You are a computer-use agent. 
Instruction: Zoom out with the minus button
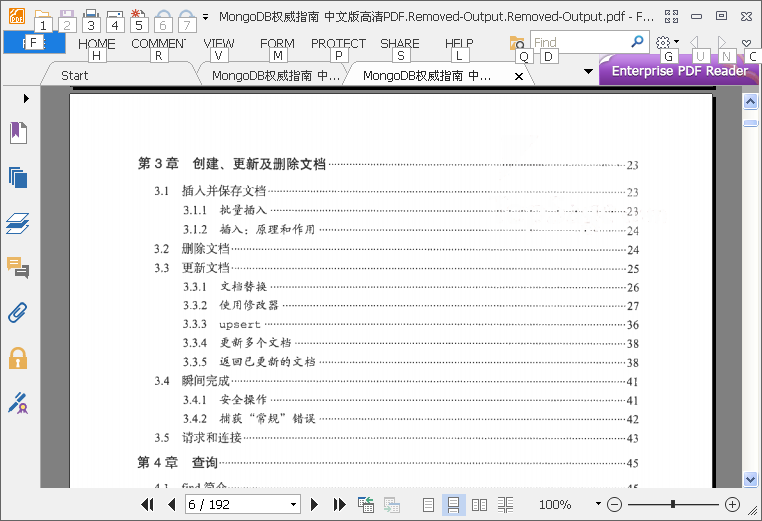614,504
